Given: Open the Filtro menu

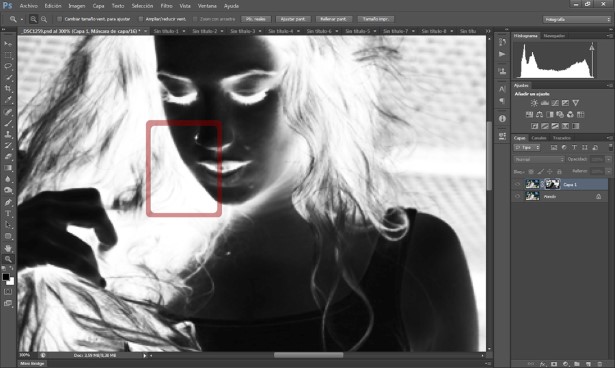Looking at the screenshot, I should coord(166,6).
